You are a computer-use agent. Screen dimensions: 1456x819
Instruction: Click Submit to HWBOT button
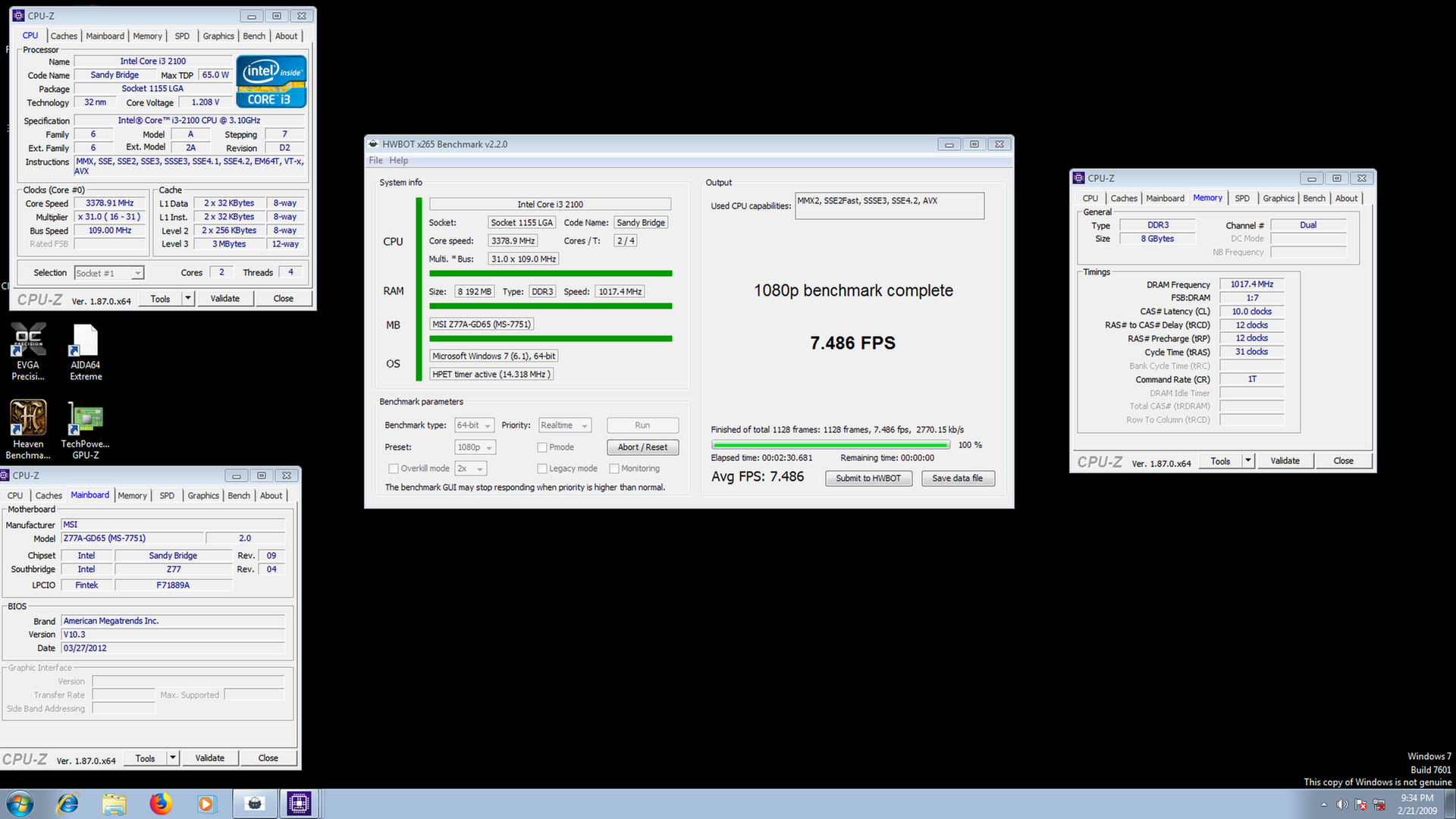pos(868,479)
